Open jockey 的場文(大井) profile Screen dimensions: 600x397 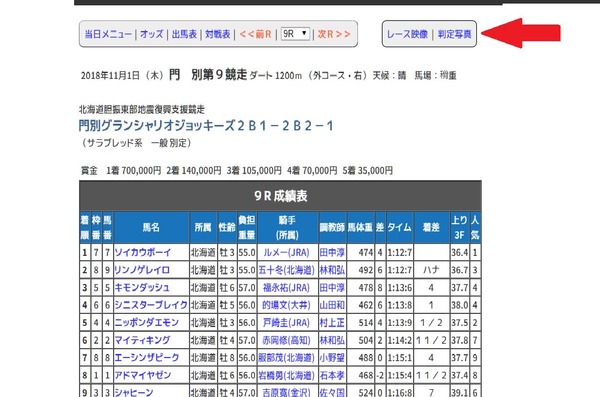(x=286, y=305)
